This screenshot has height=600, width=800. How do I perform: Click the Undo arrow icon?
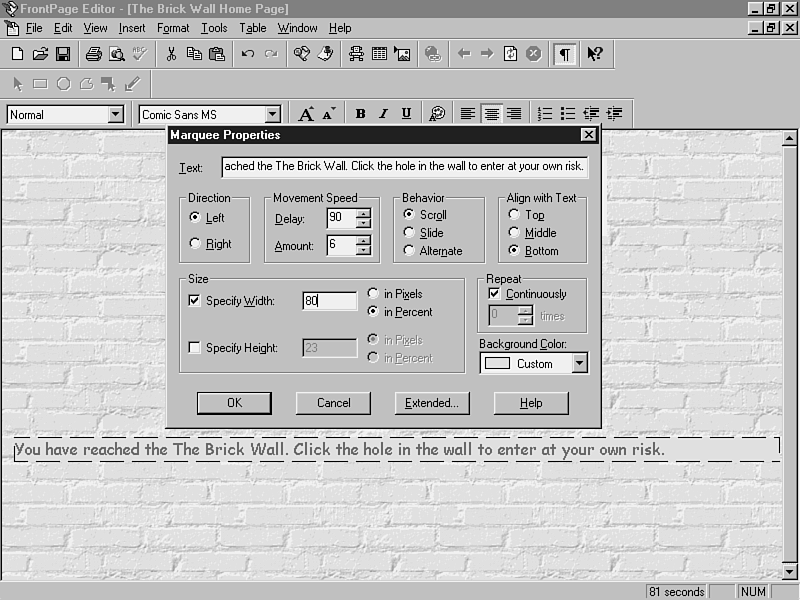[x=248, y=54]
